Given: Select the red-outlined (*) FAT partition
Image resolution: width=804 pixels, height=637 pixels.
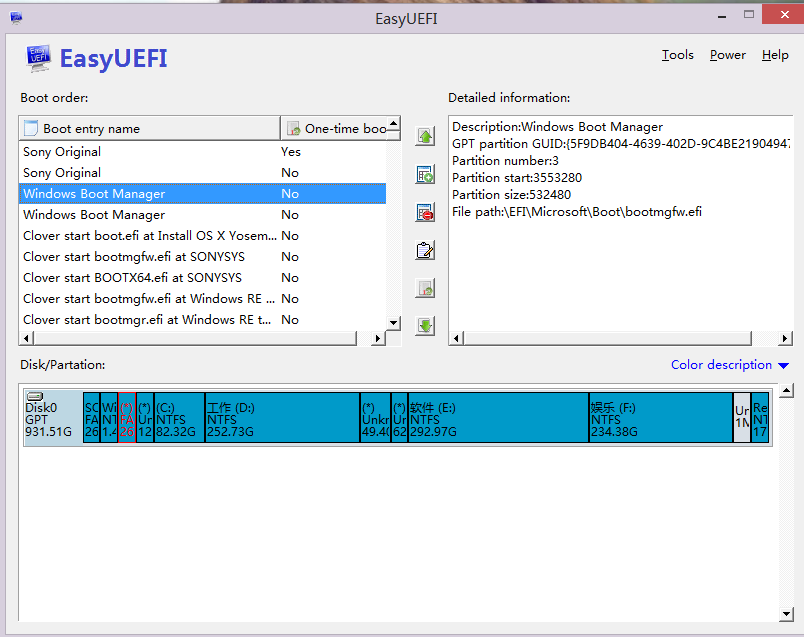Looking at the screenshot, I should [127, 417].
